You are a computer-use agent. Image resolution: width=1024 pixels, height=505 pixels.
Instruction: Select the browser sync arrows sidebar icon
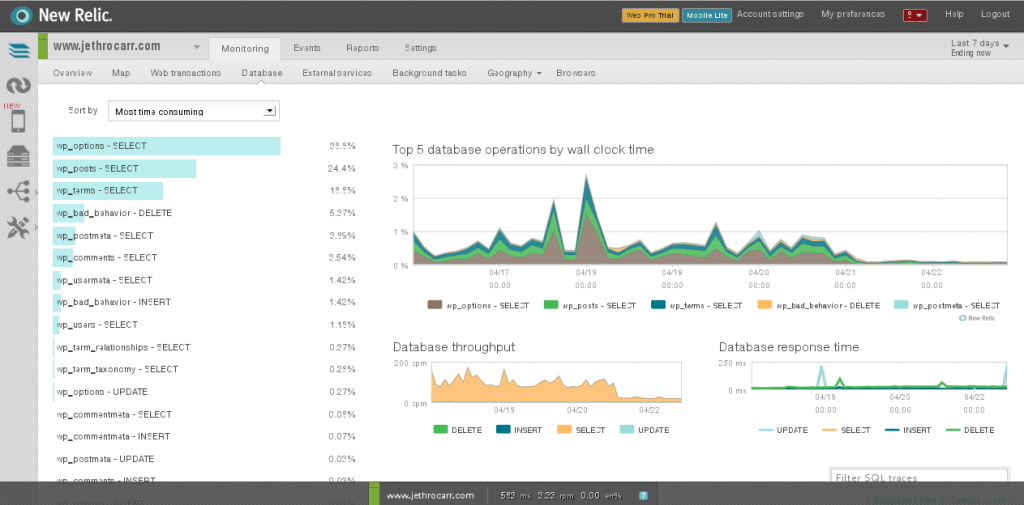[x=19, y=86]
